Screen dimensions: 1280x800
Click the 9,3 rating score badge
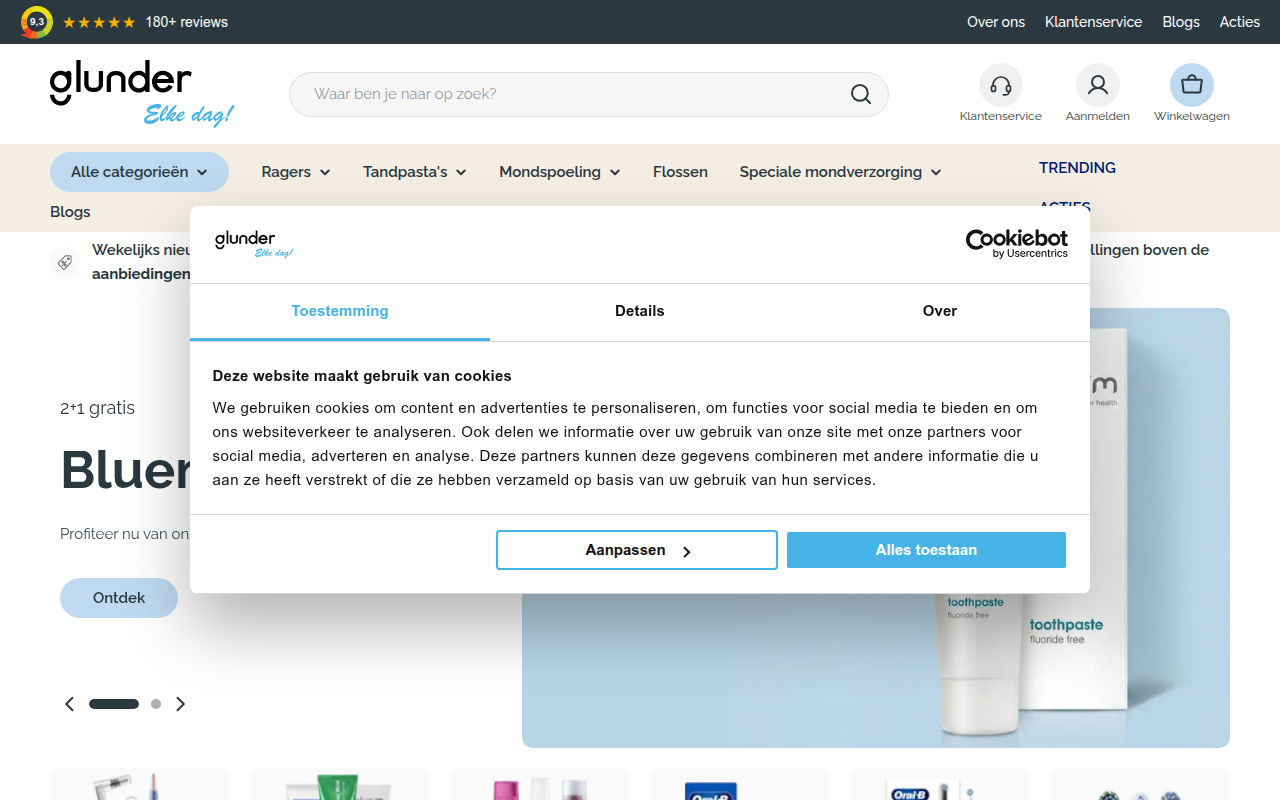tap(37, 22)
